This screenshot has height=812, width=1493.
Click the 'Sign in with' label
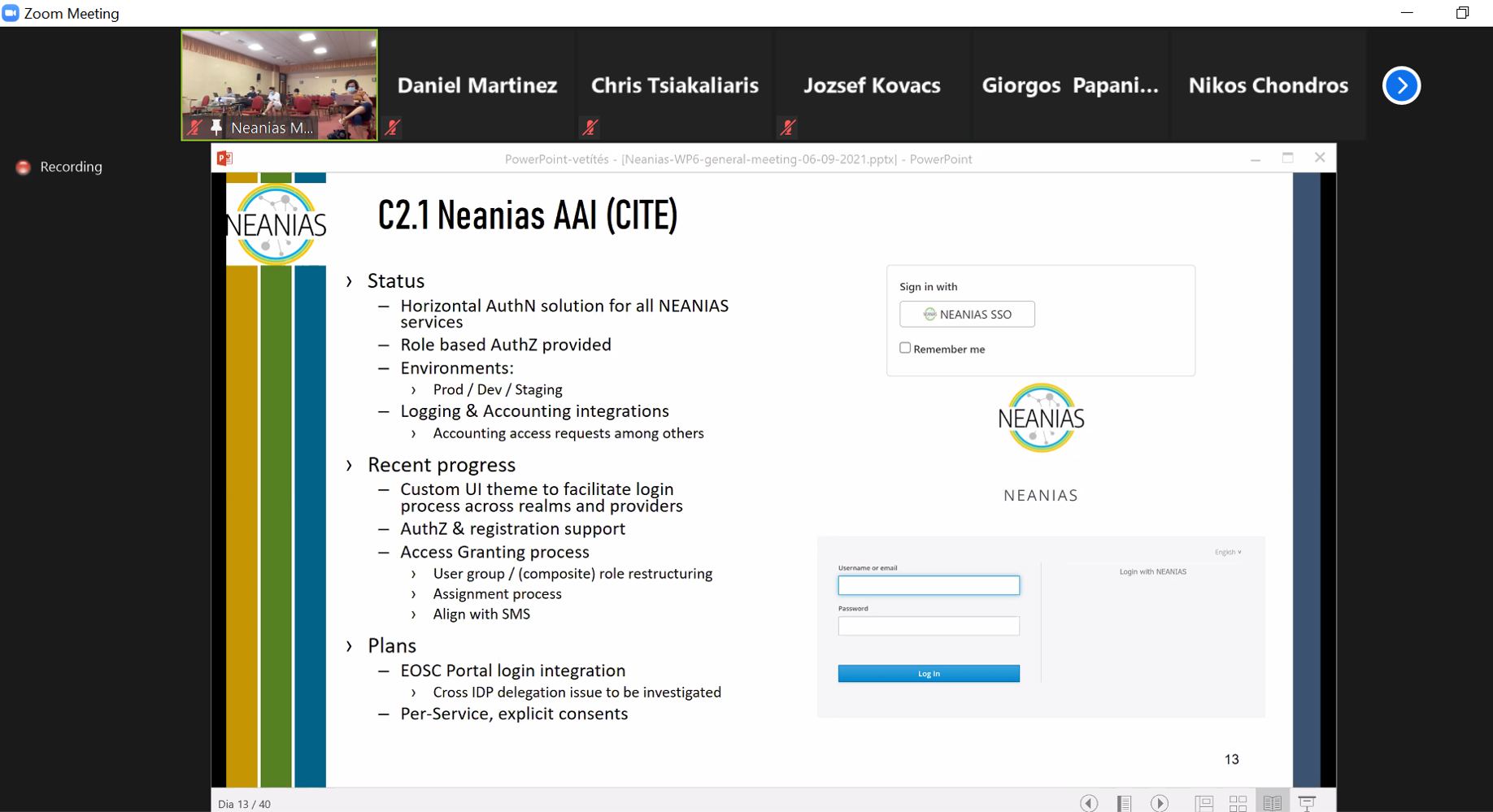928,287
